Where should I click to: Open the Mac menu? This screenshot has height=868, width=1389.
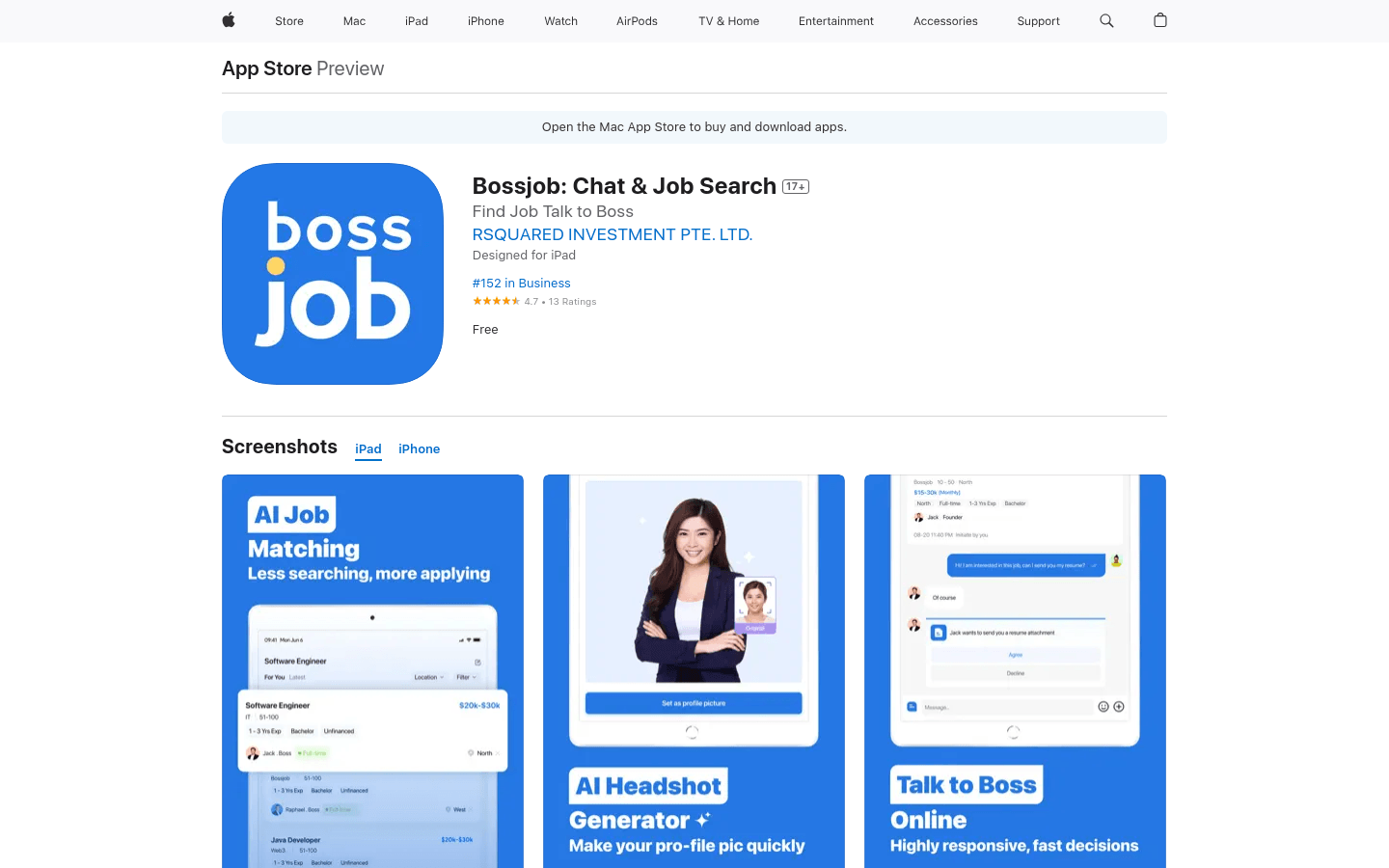pyautogui.click(x=354, y=21)
